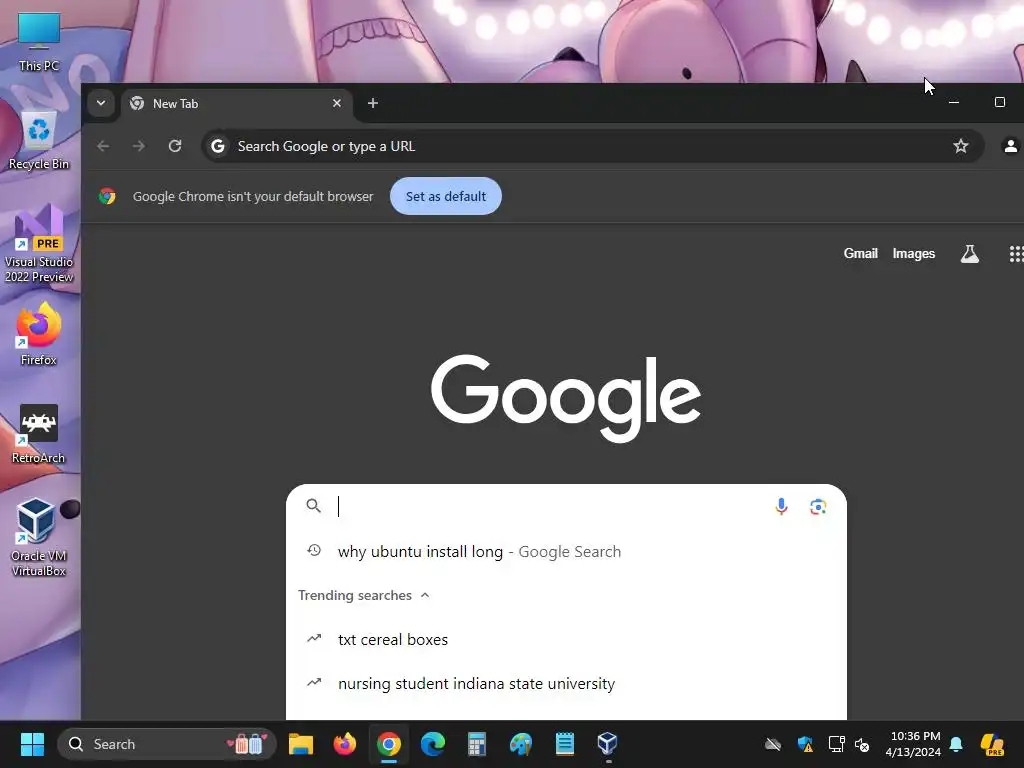Open the Copilot preview icon in taskbar

coord(992,744)
